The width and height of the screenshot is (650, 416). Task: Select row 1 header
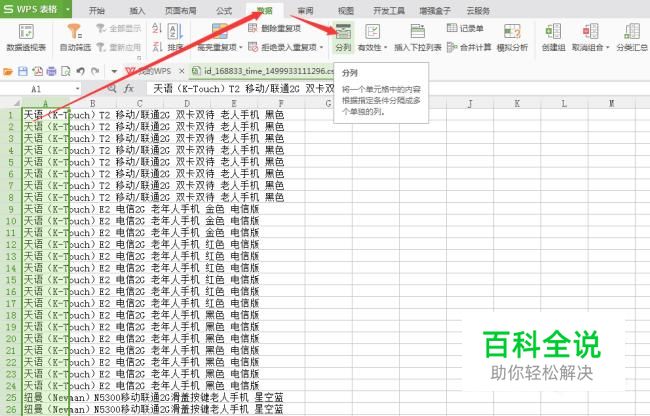pyautogui.click(x=10, y=115)
